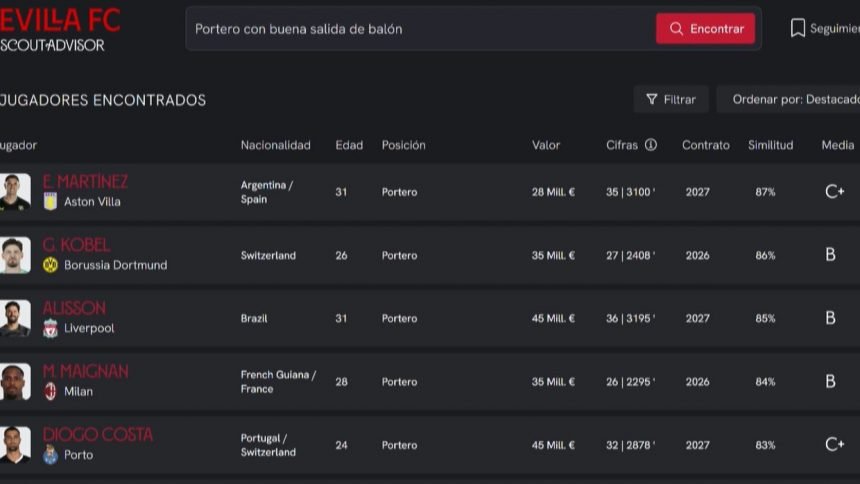Click the Aston Villa club crest icon
This screenshot has width=860, height=484.
tap(50, 201)
